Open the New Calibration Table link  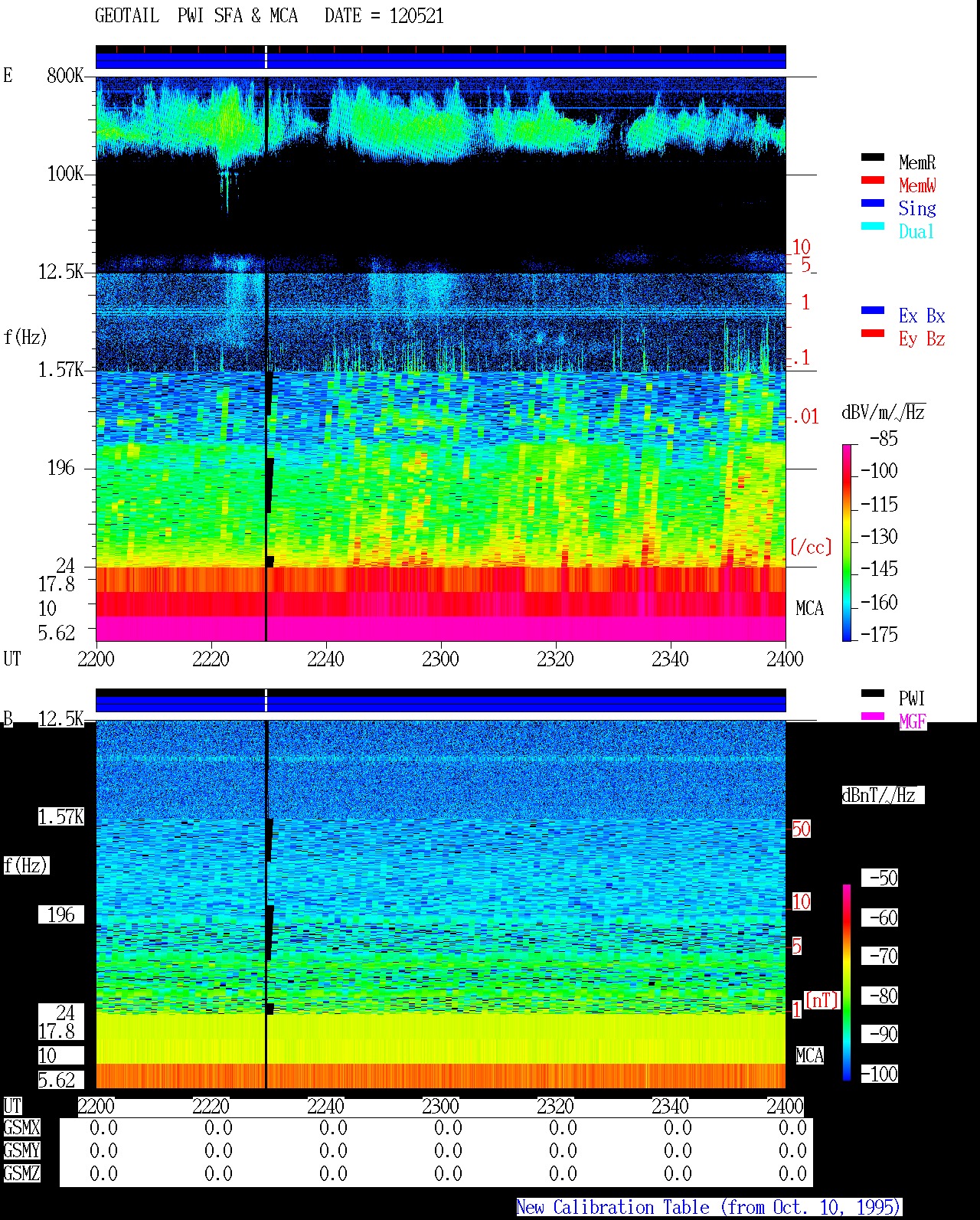click(x=708, y=1207)
